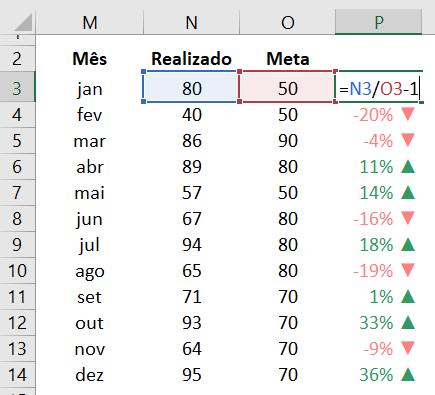
Task: Click the 'mar' month cell
Action: 90,141
